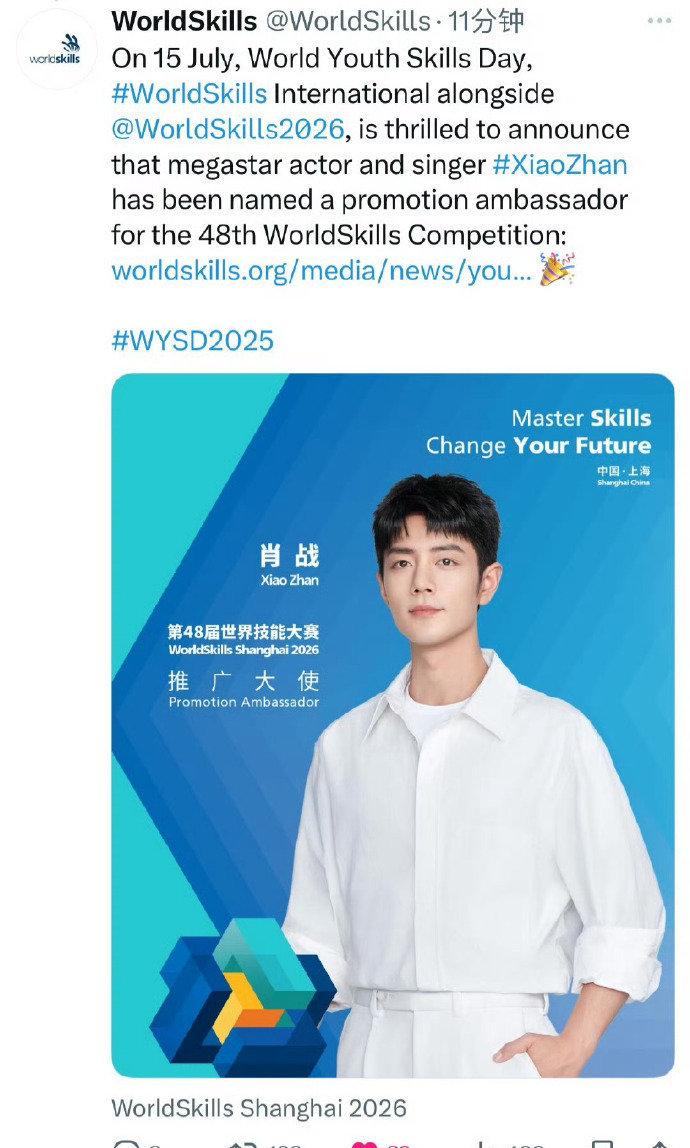Click the share arrow icon

point(660,1144)
